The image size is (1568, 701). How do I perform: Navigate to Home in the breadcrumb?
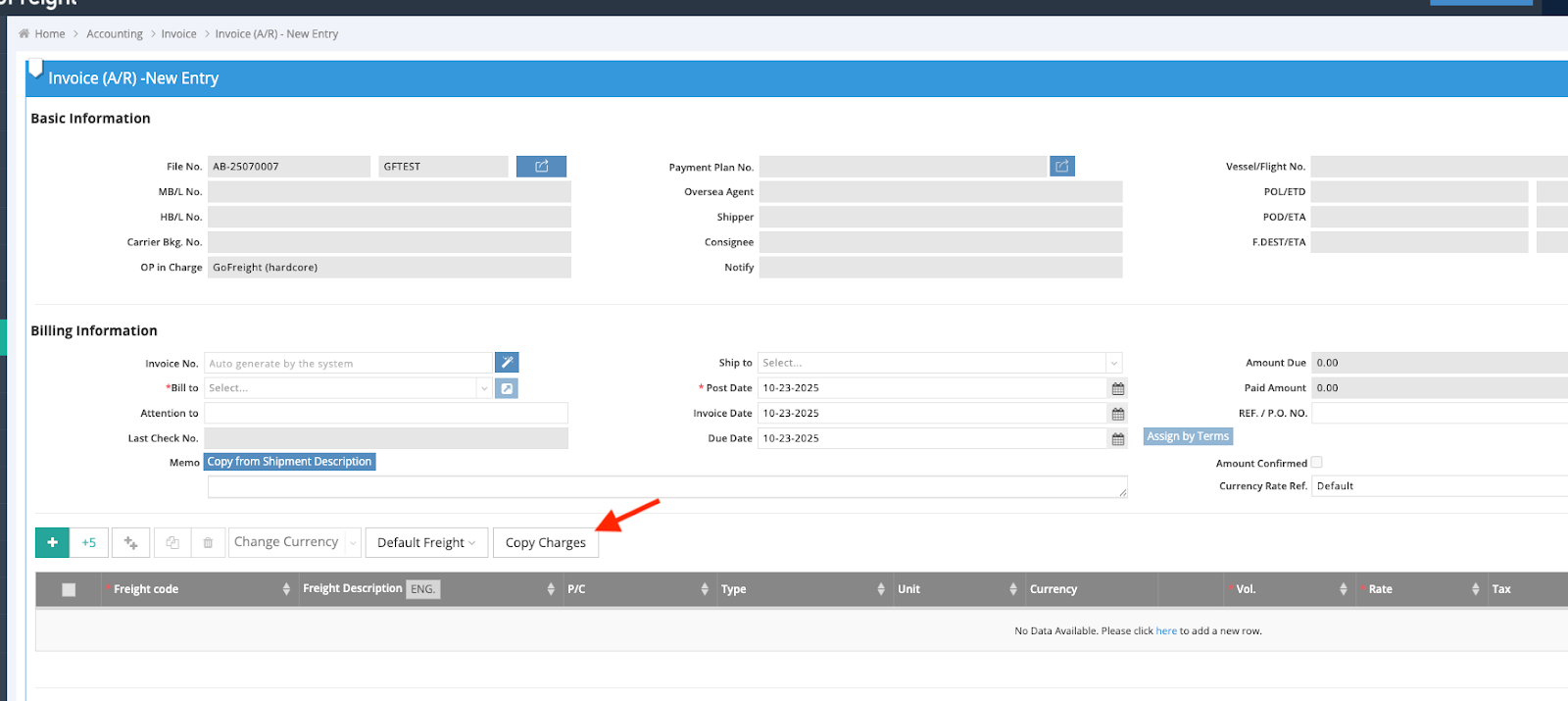click(x=49, y=34)
